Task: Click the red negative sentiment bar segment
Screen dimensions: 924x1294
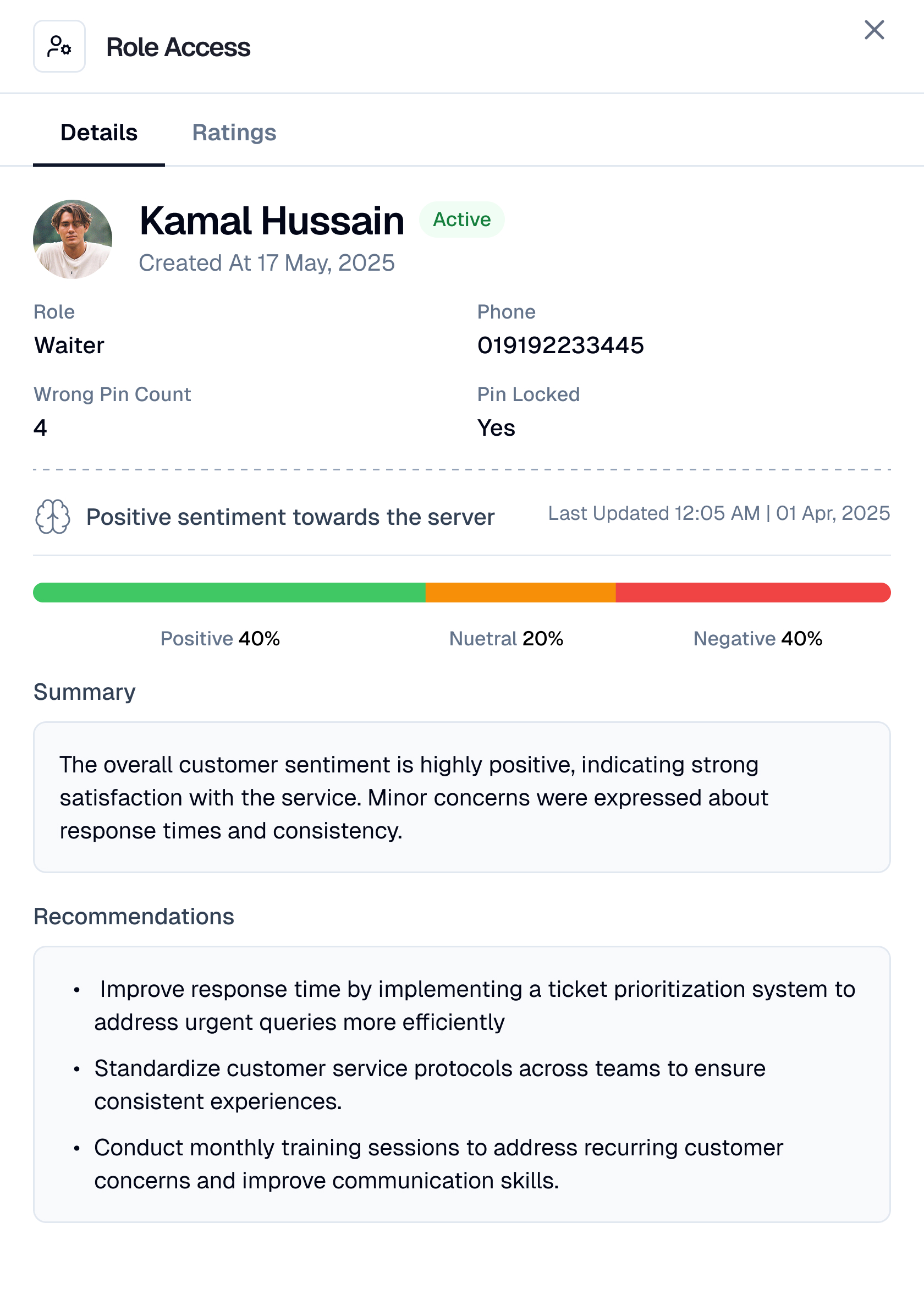Action: [752, 593]
